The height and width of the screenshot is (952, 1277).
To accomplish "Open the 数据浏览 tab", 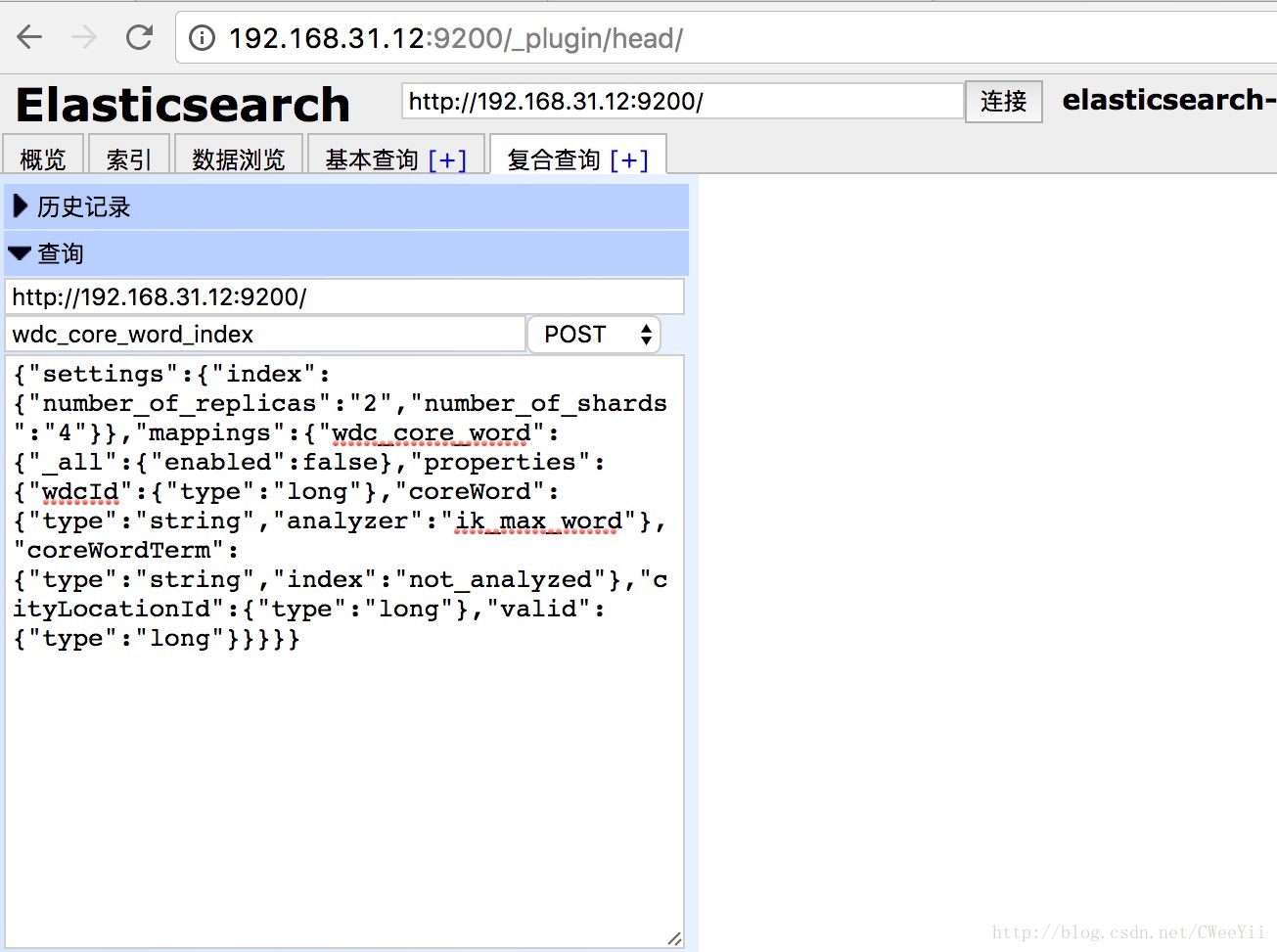I will 239,158.
